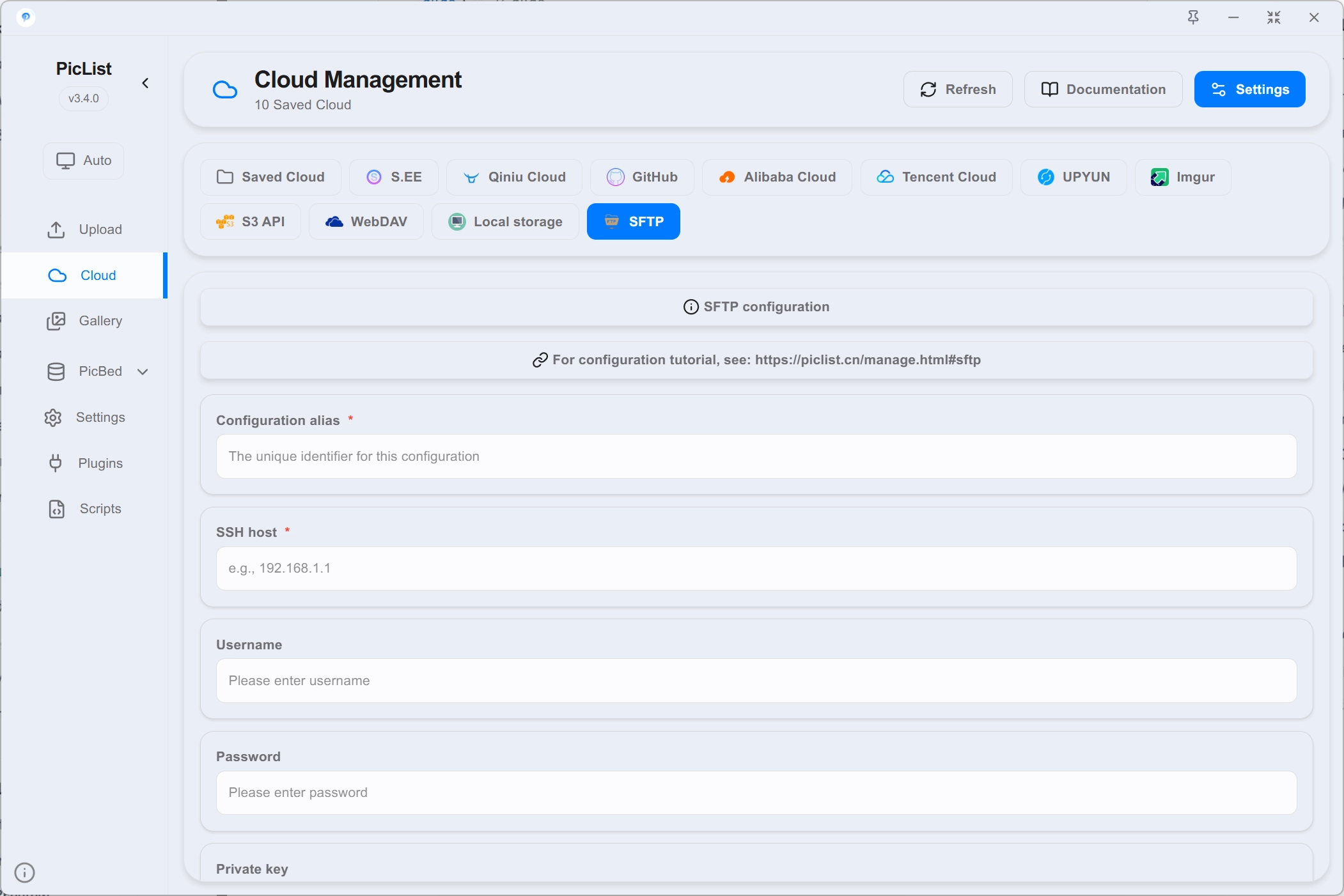
Task: Switch to the Saved Cloud tab
Action: pyautogui.click(x=270, y=177)
